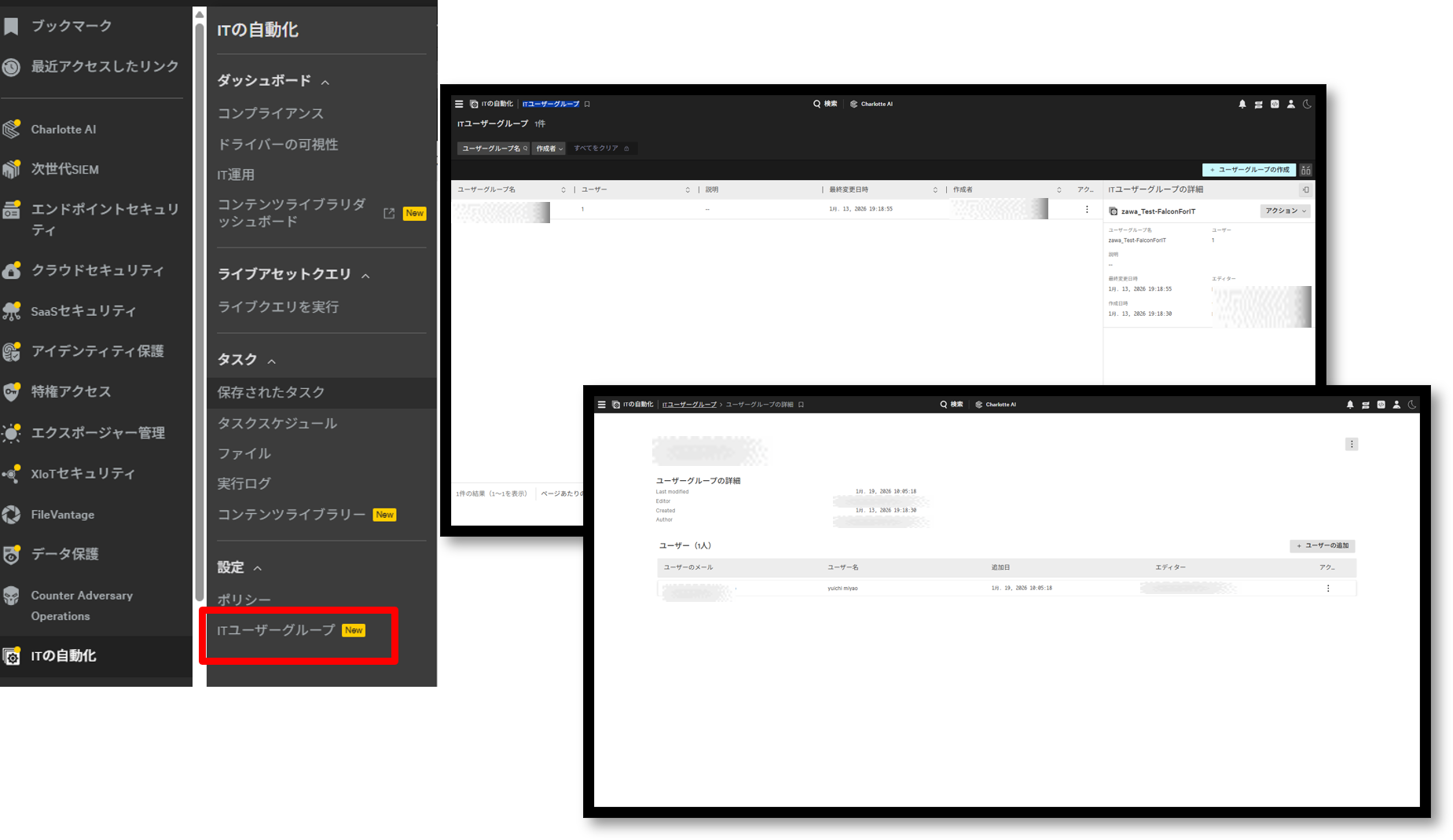Open the 次世代SIEM sidebar module
Image resolution: width=1453 pixels, height=840 pixels.
point(64,170)
